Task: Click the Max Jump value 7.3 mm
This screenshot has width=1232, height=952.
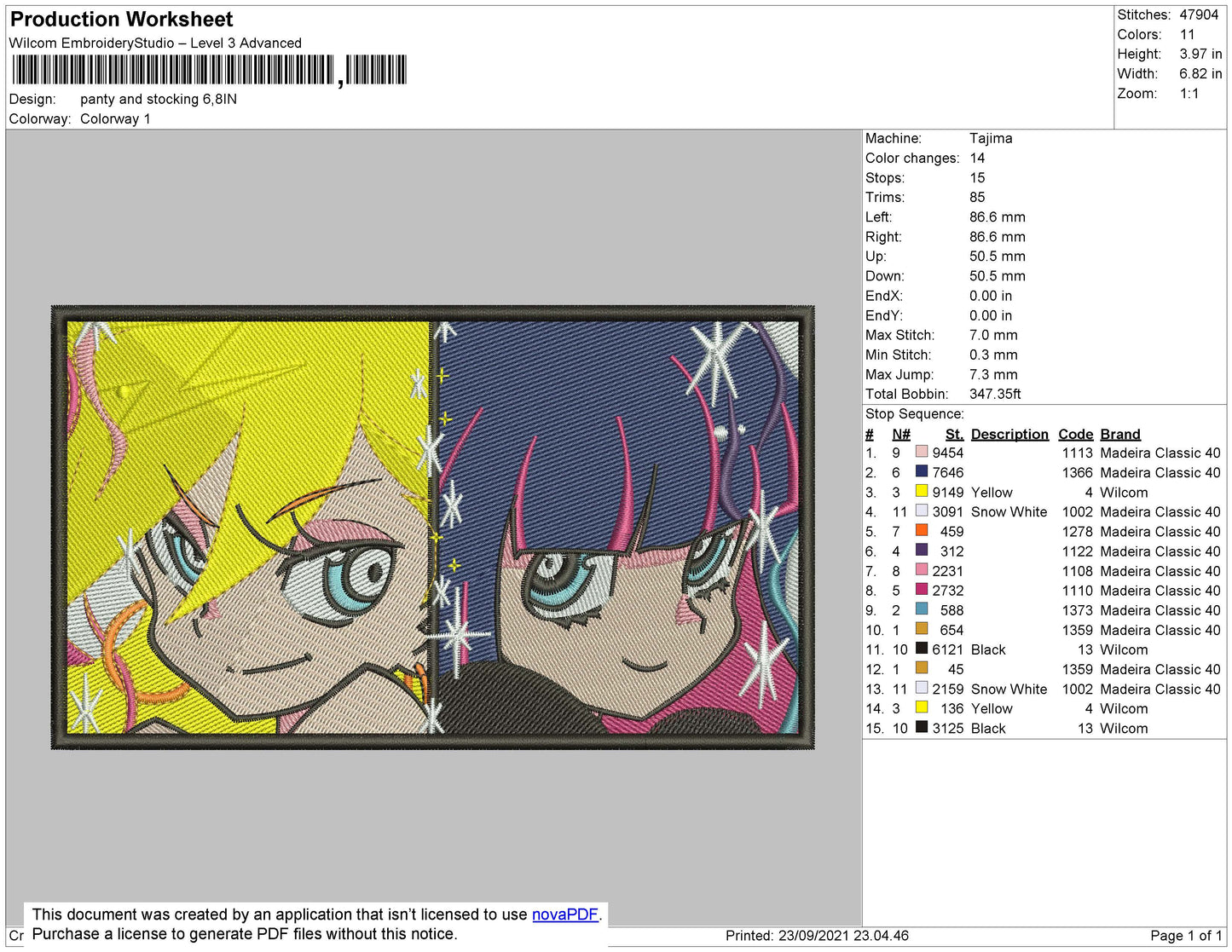Action: click(x=993, y=374)
